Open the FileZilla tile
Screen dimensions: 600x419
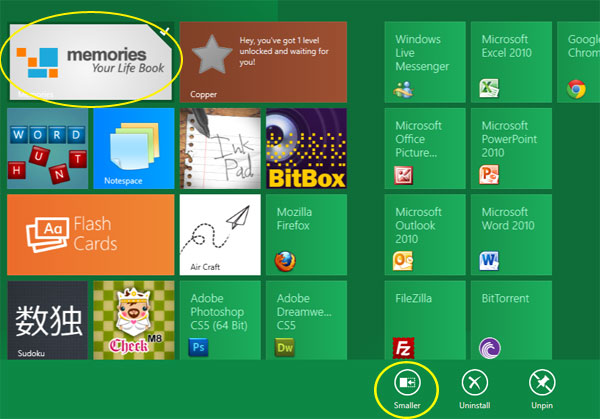pyautogui.click(x=425, y=320)
